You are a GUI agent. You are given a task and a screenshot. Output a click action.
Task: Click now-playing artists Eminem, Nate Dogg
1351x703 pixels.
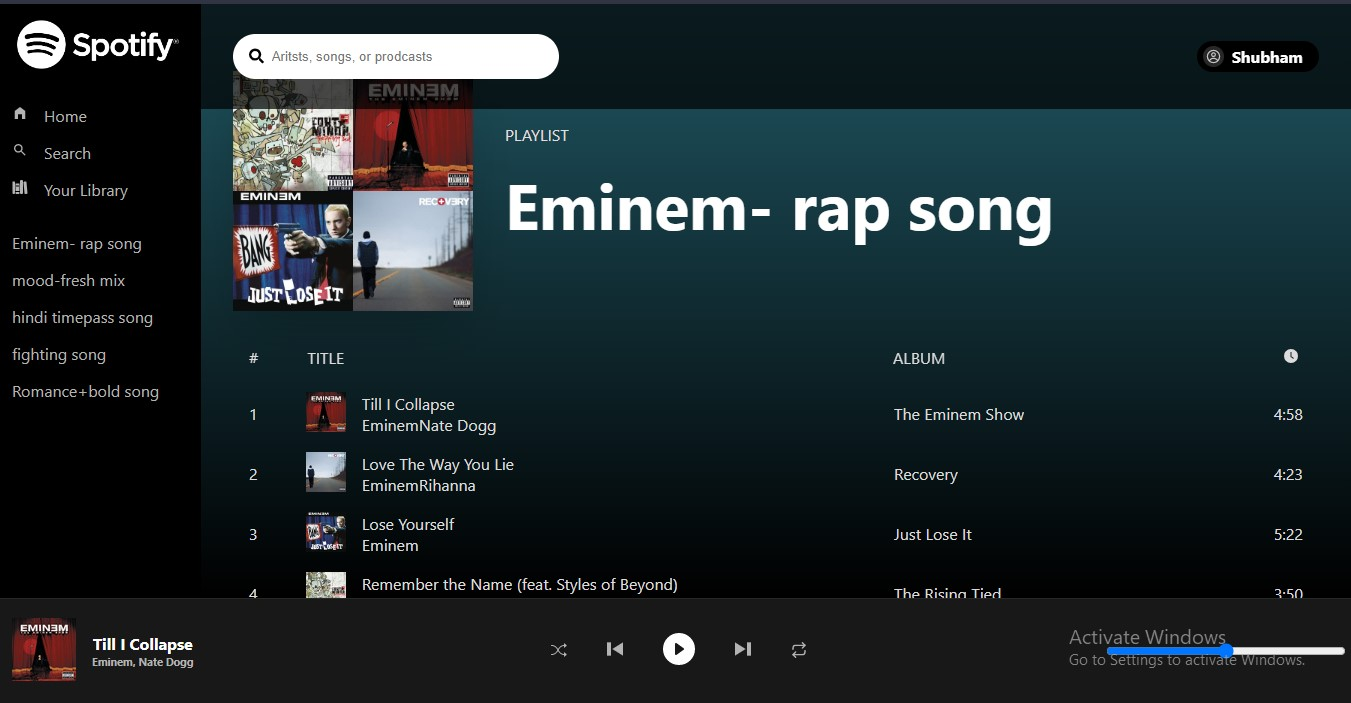click(143, 662)
